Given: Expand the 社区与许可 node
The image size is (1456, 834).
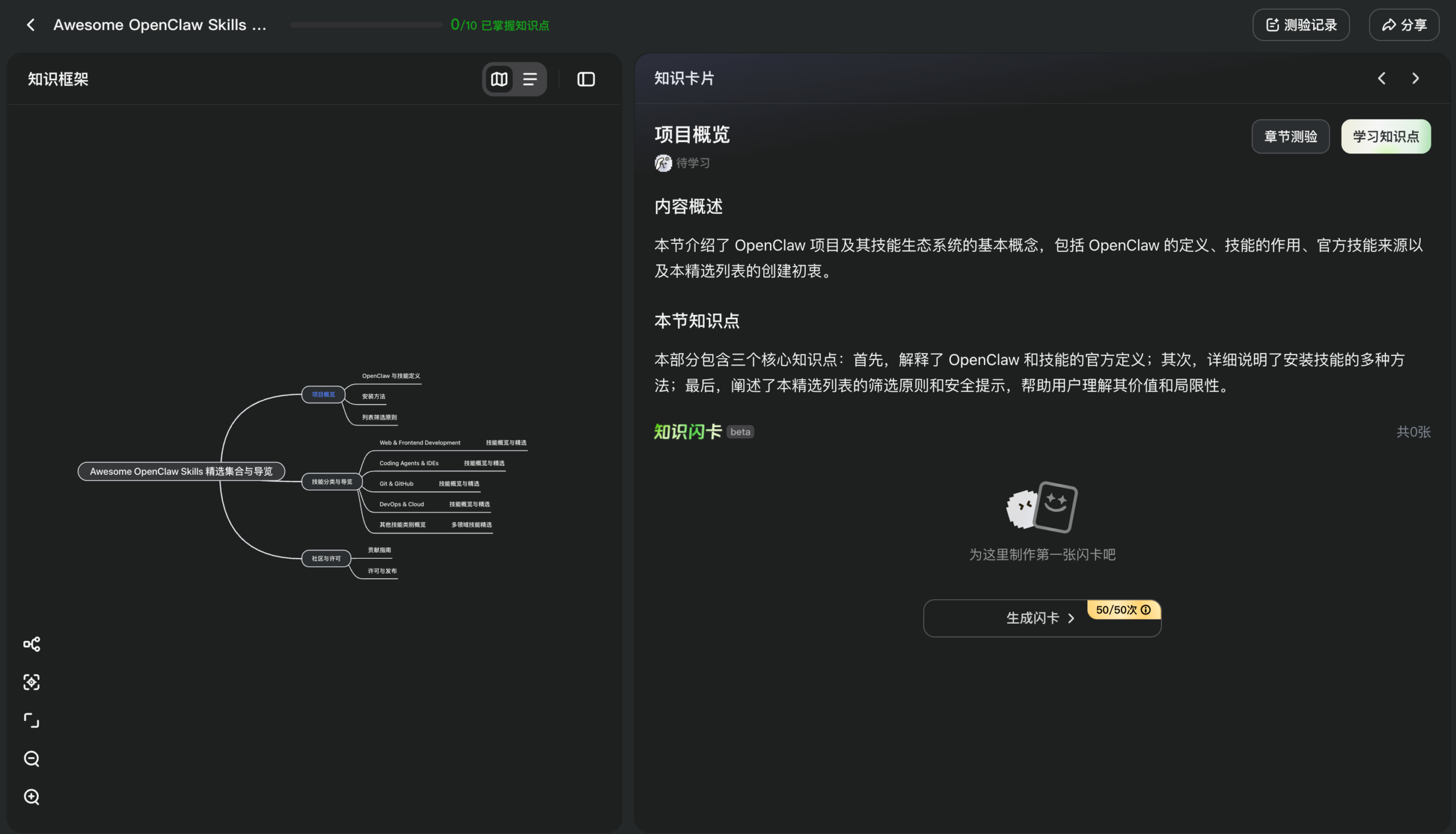Looking at the screenshot, I should 325,558.
